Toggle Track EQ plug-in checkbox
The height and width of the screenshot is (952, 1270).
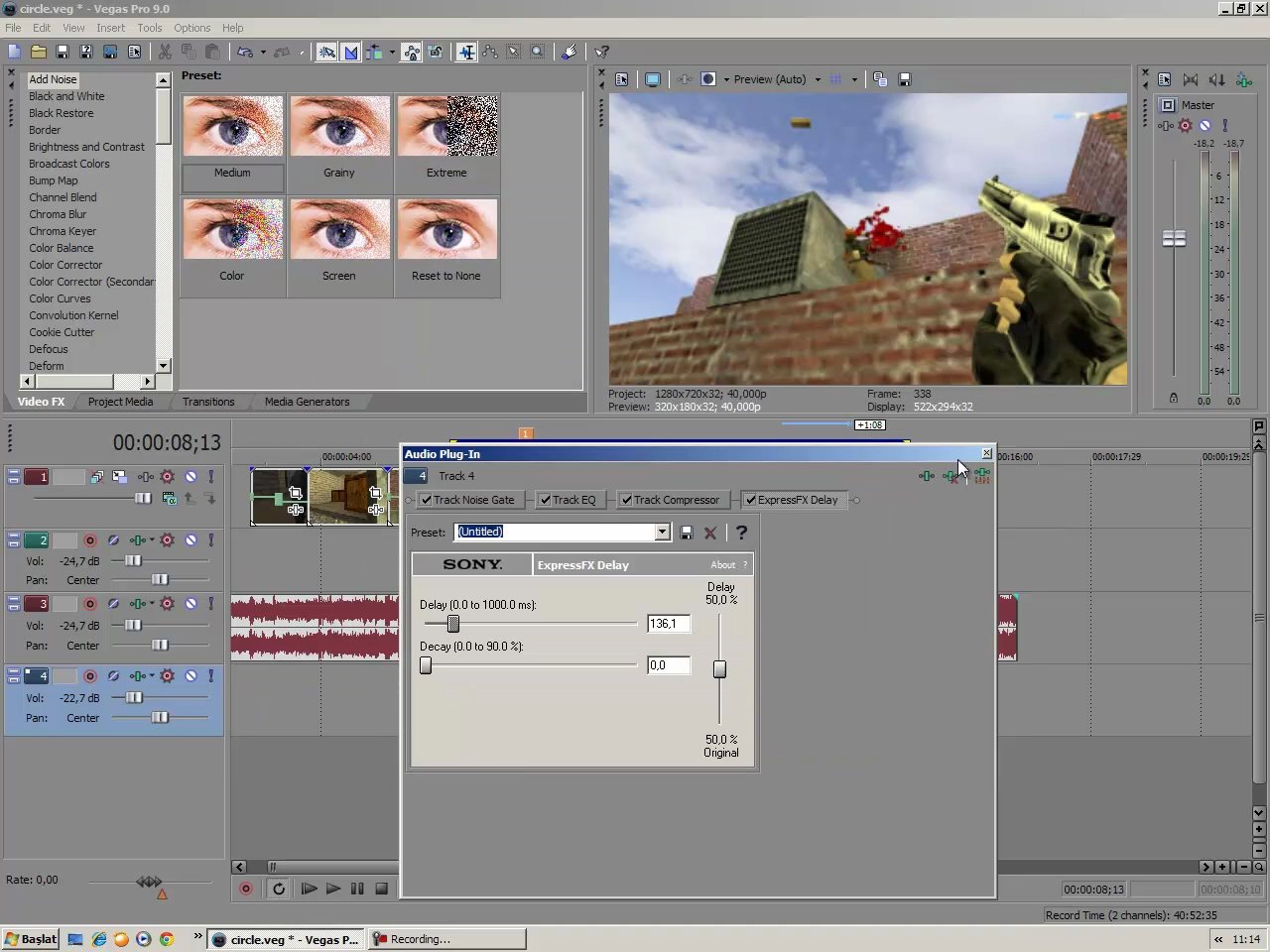[545, 500]
